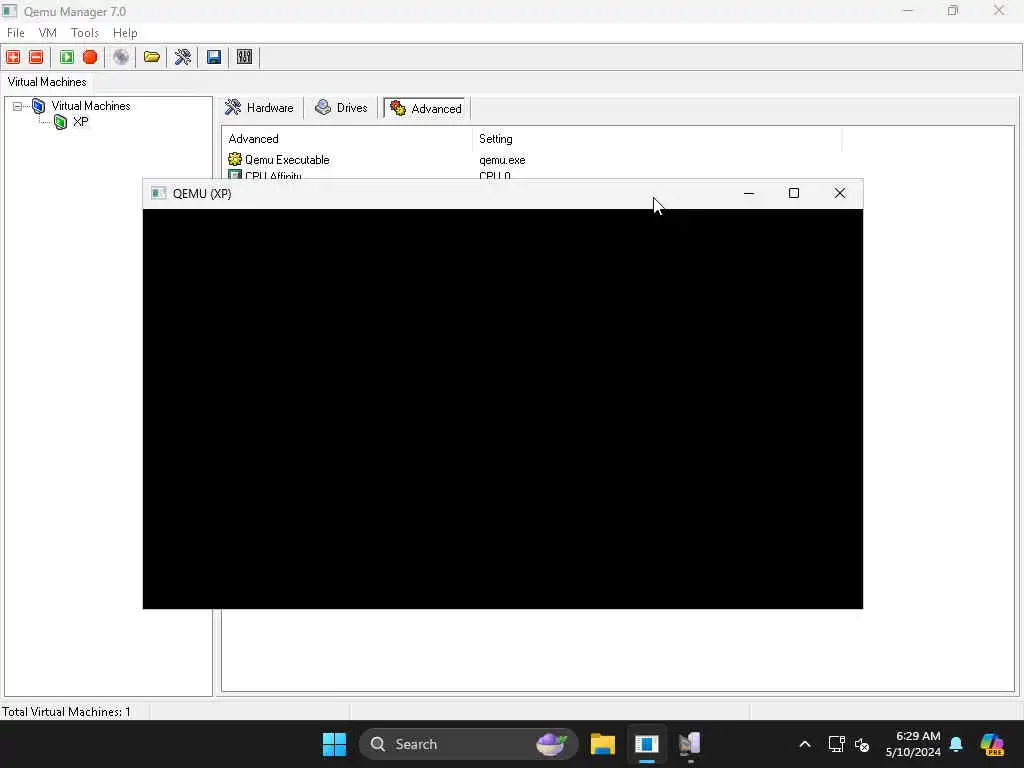Collapse the Virtual Machines tree node

coord(18,106)
